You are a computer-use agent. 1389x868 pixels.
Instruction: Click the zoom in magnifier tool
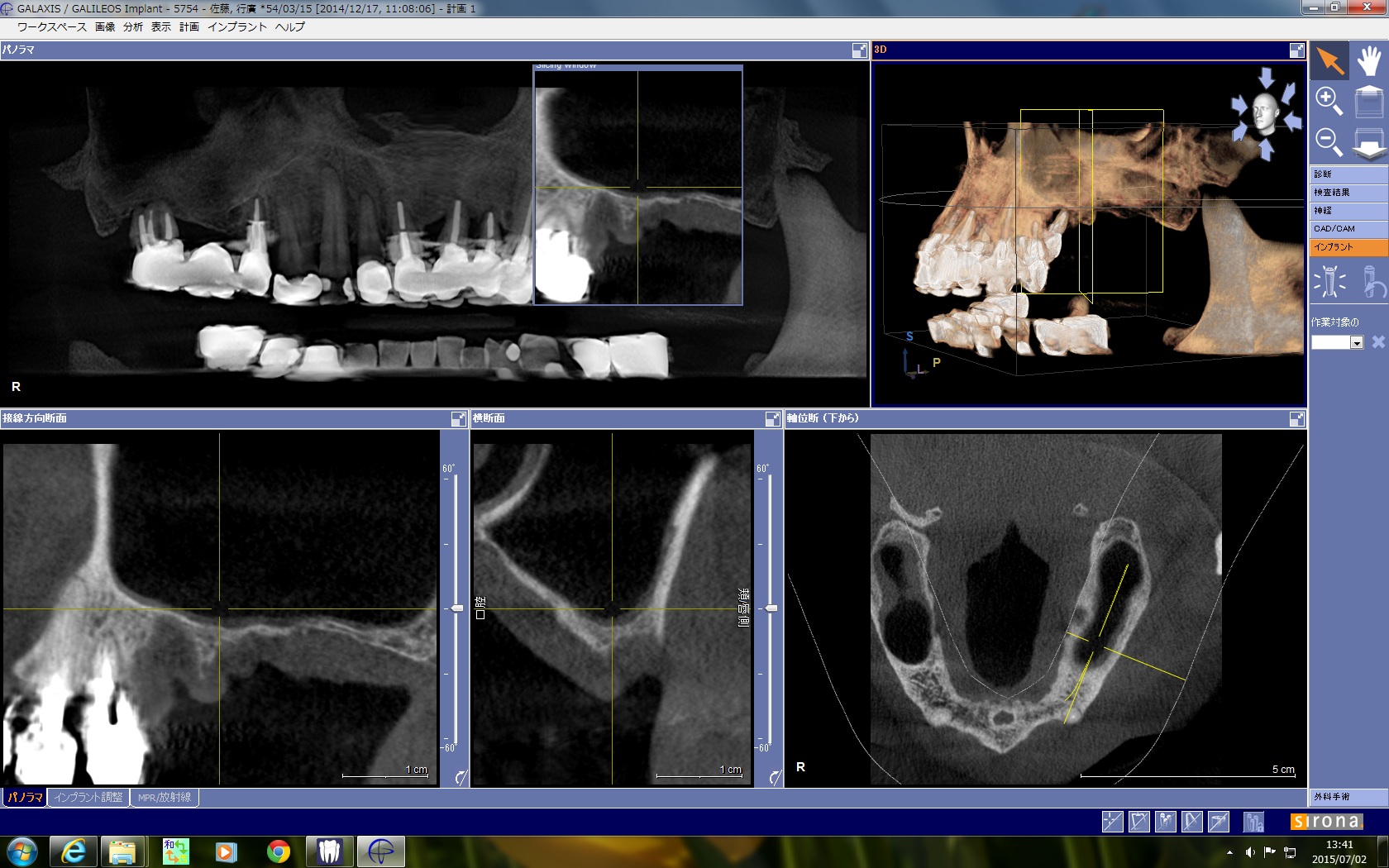[x=1329, y=101]
